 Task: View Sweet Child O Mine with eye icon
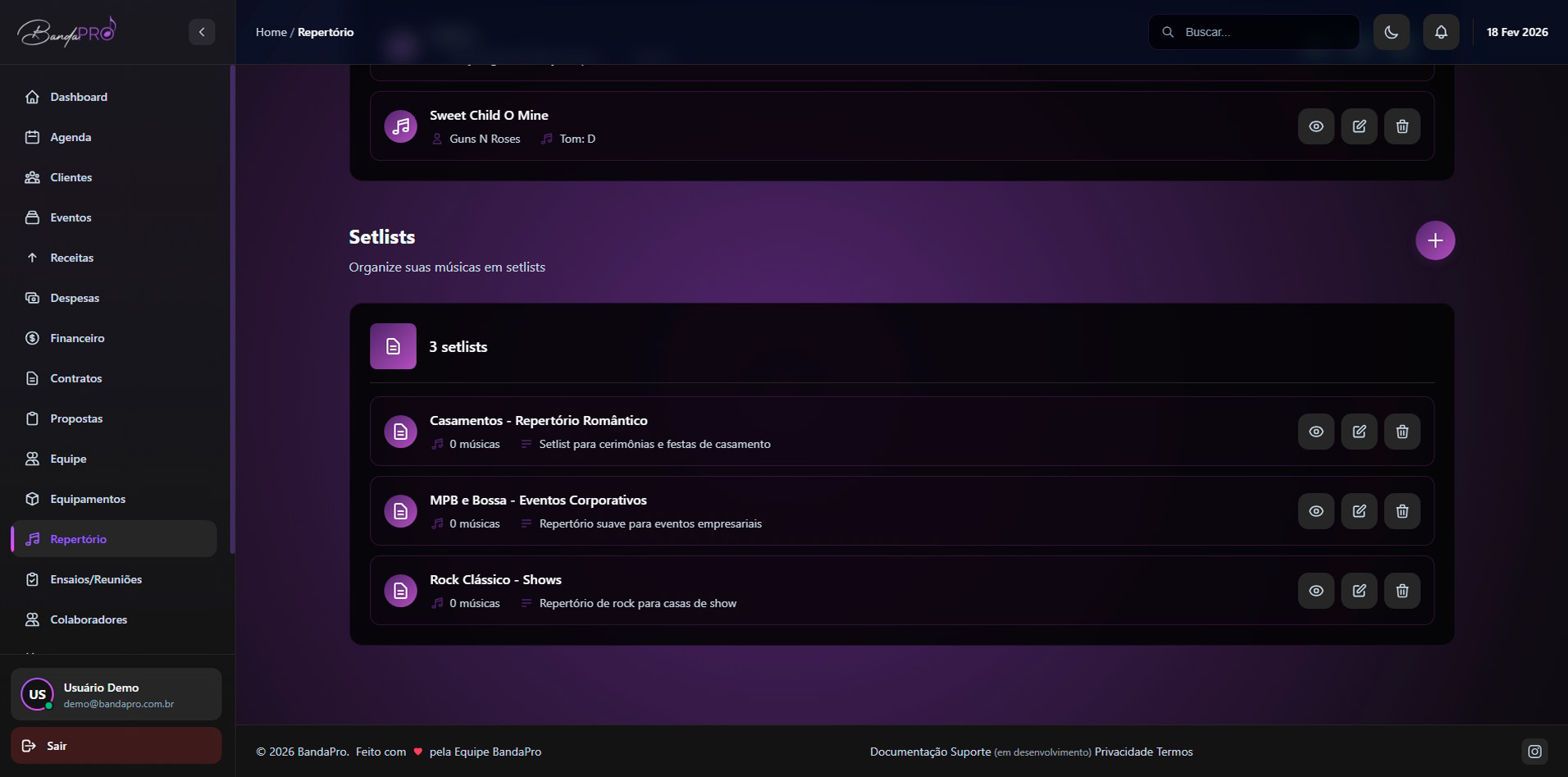[1315, 126]
